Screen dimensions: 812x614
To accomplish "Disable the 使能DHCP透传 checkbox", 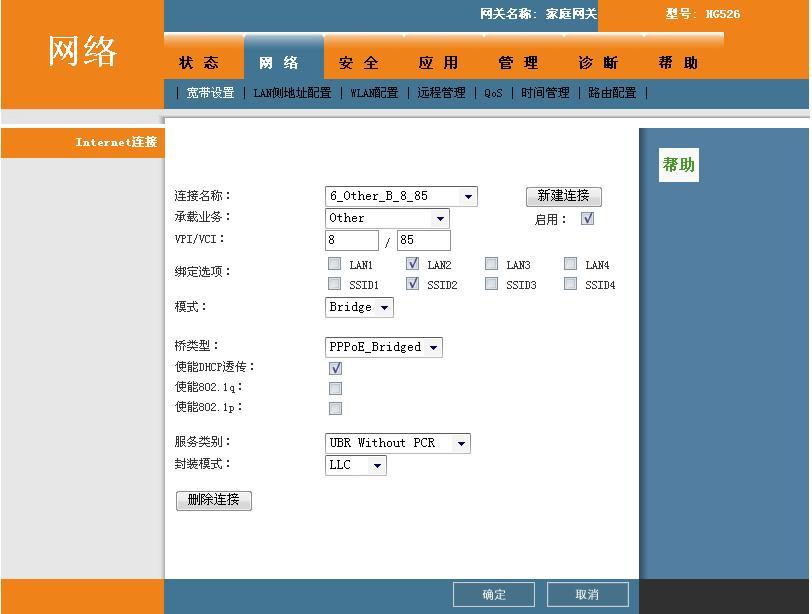I will 336,369.
